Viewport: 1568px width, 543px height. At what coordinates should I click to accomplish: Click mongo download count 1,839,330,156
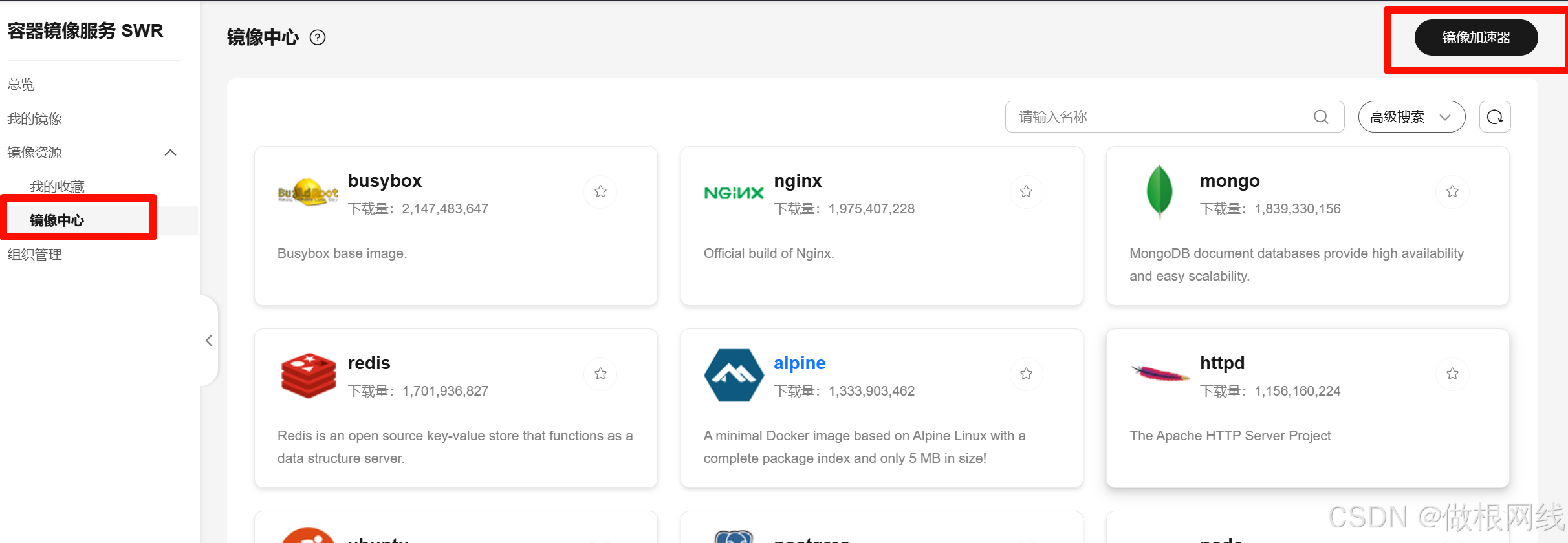click(x=1298, y=209)
